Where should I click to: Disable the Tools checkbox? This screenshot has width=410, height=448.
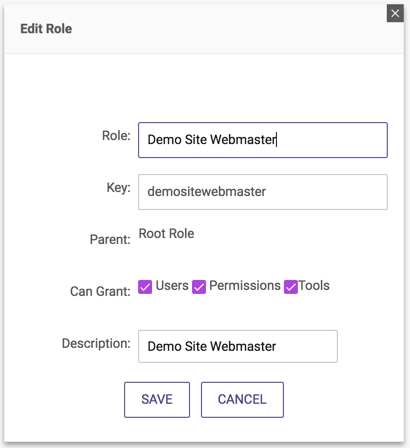click(291, 287)
